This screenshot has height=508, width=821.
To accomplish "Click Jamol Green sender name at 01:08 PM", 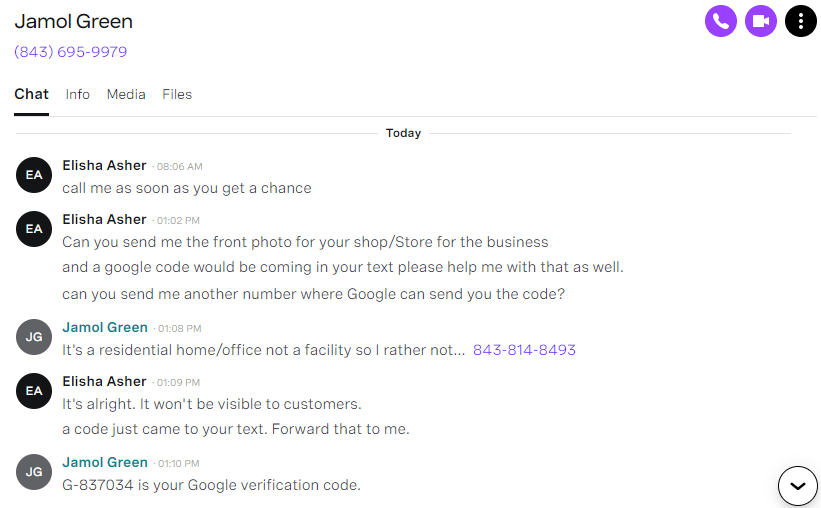I will pos(105,327).
